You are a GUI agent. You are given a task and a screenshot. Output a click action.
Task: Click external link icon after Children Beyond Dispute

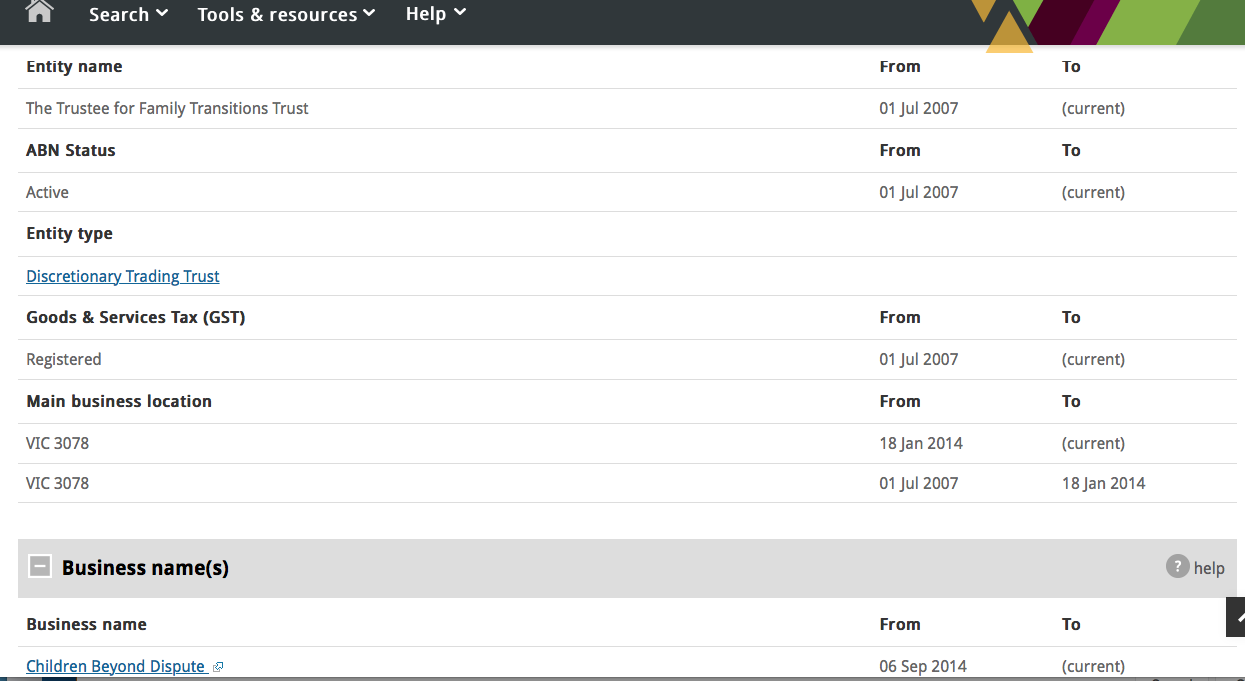218,667
